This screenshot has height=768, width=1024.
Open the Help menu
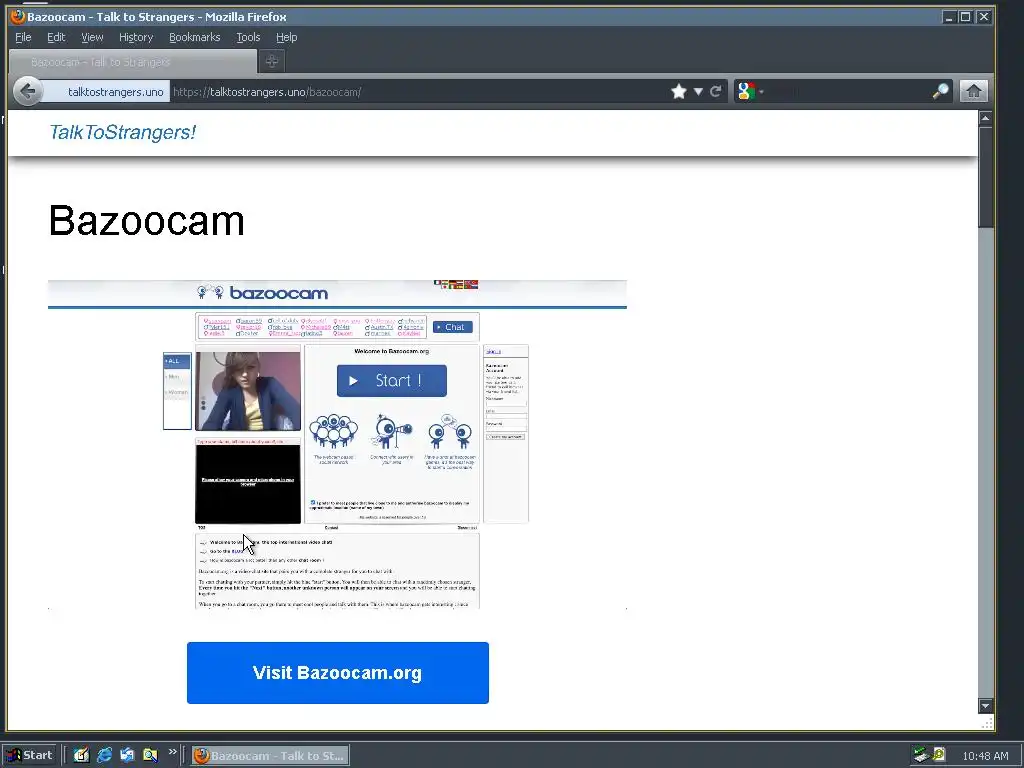[286, 37]
